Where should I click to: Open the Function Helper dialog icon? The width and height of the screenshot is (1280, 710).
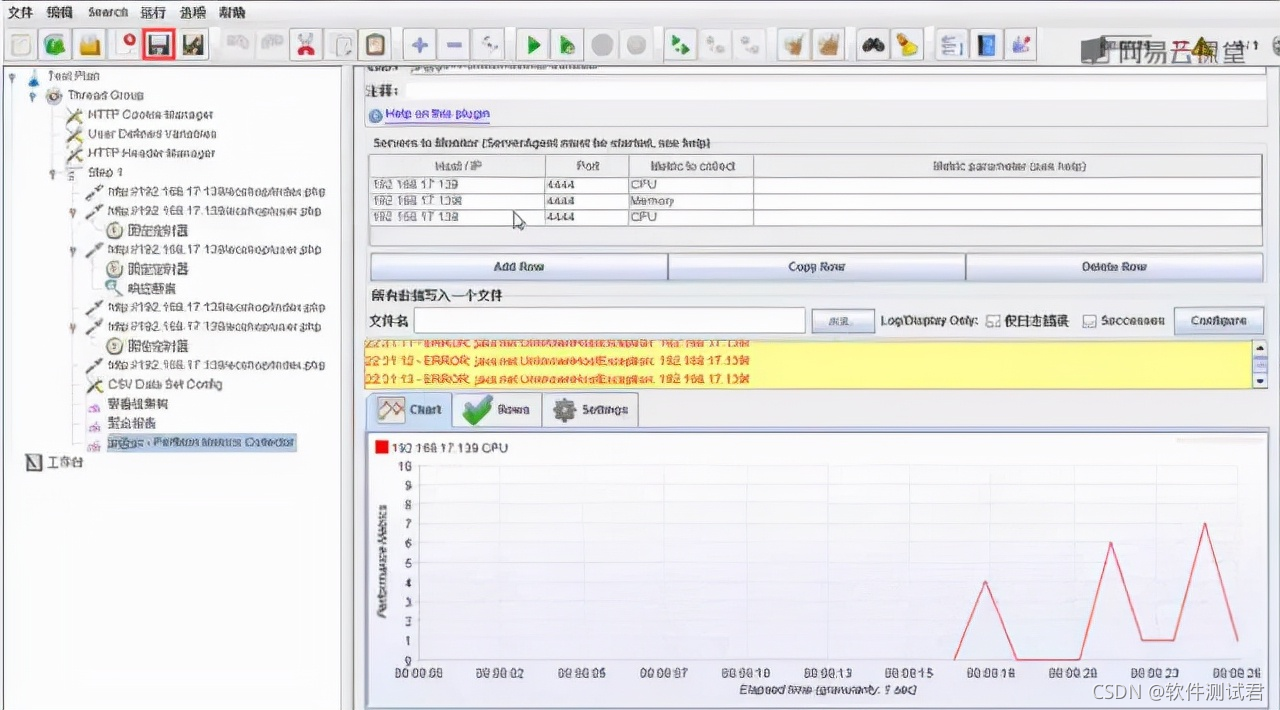pyautogui.click(x=952, y=44)
